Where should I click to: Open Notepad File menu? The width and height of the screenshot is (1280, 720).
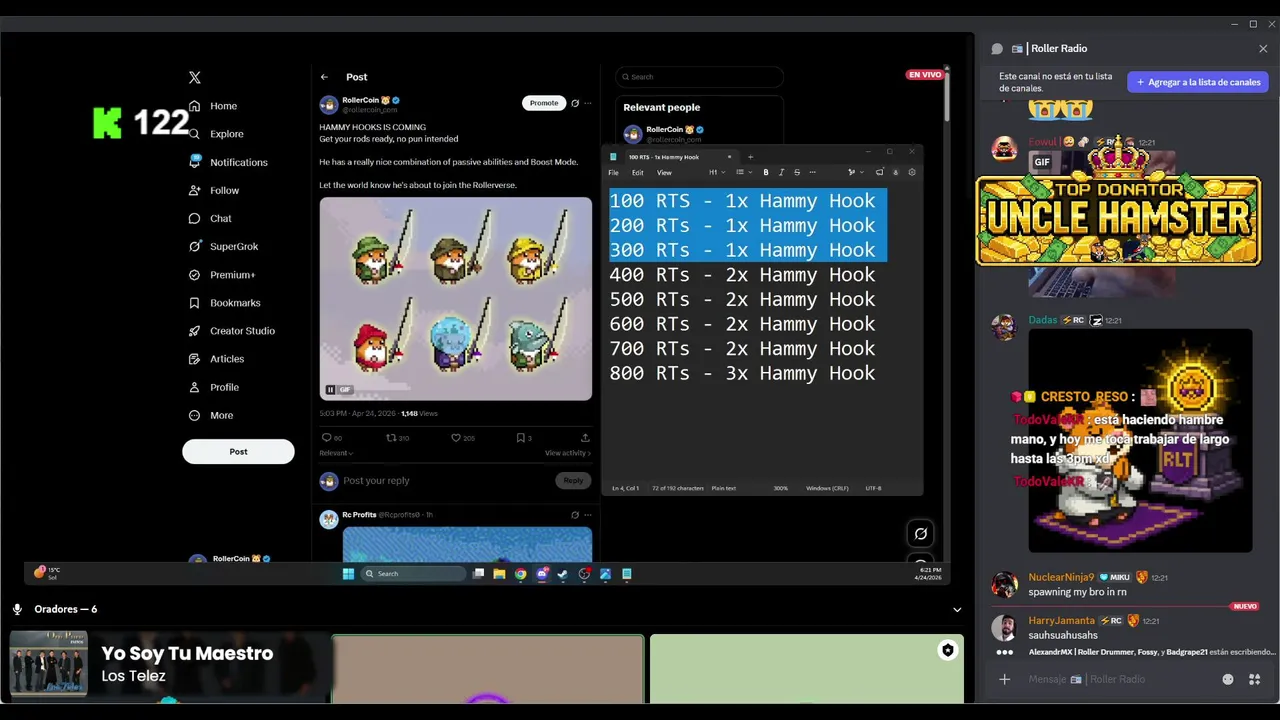[x=614, y=172]
